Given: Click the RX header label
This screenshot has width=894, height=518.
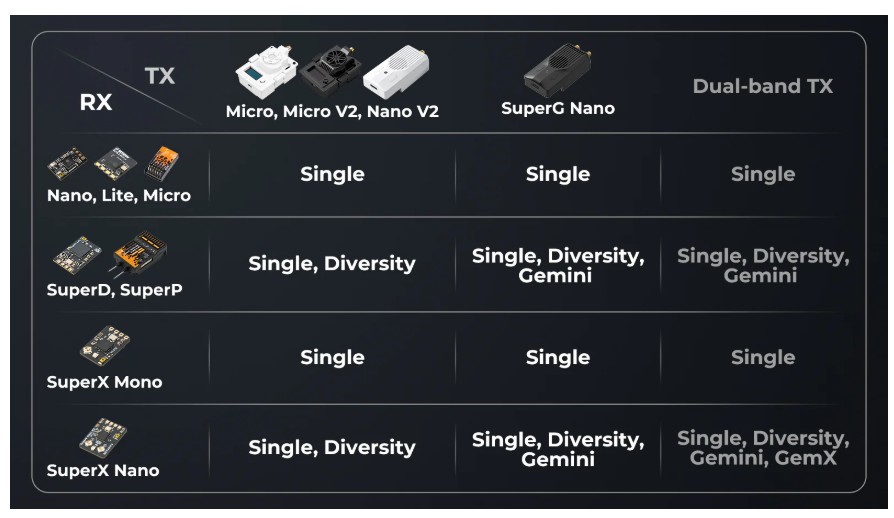Looking at the screenshot, I should (96, 103).
